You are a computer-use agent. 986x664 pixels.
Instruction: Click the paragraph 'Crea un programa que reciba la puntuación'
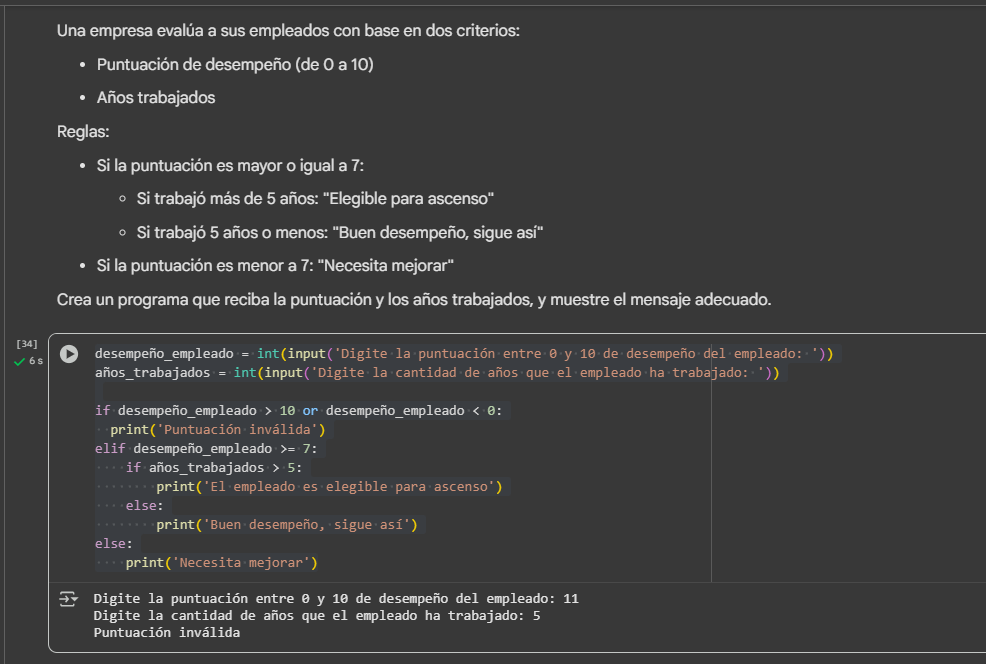[x=414, y=300]
